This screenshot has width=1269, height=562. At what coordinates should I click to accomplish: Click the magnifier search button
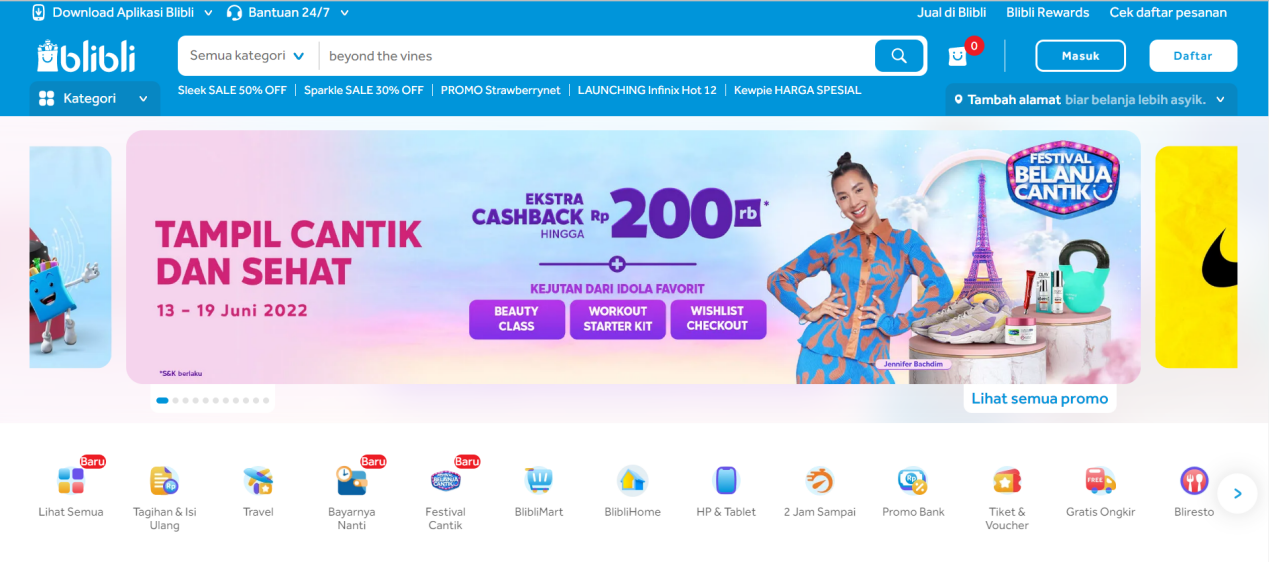pos(899,56)
